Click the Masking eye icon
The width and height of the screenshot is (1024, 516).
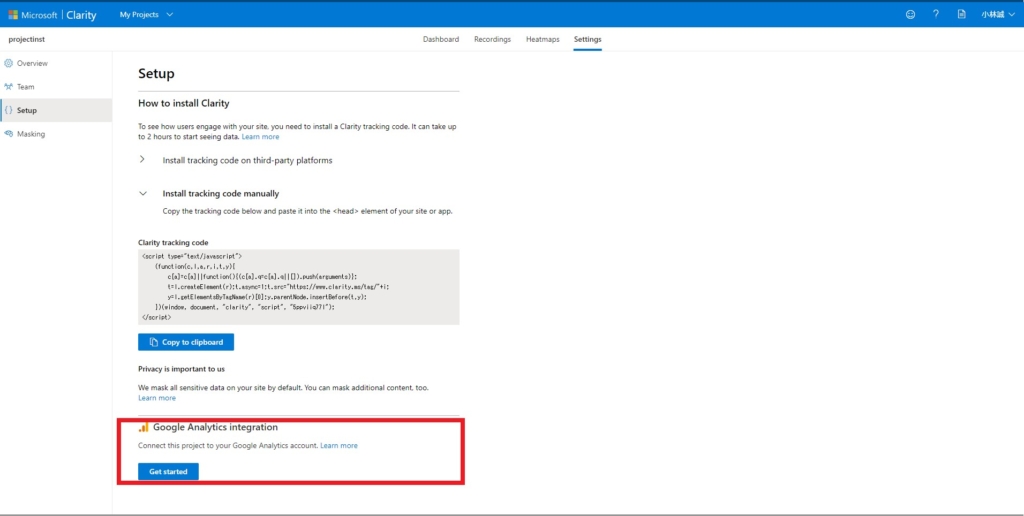click(x=8, y=134)
